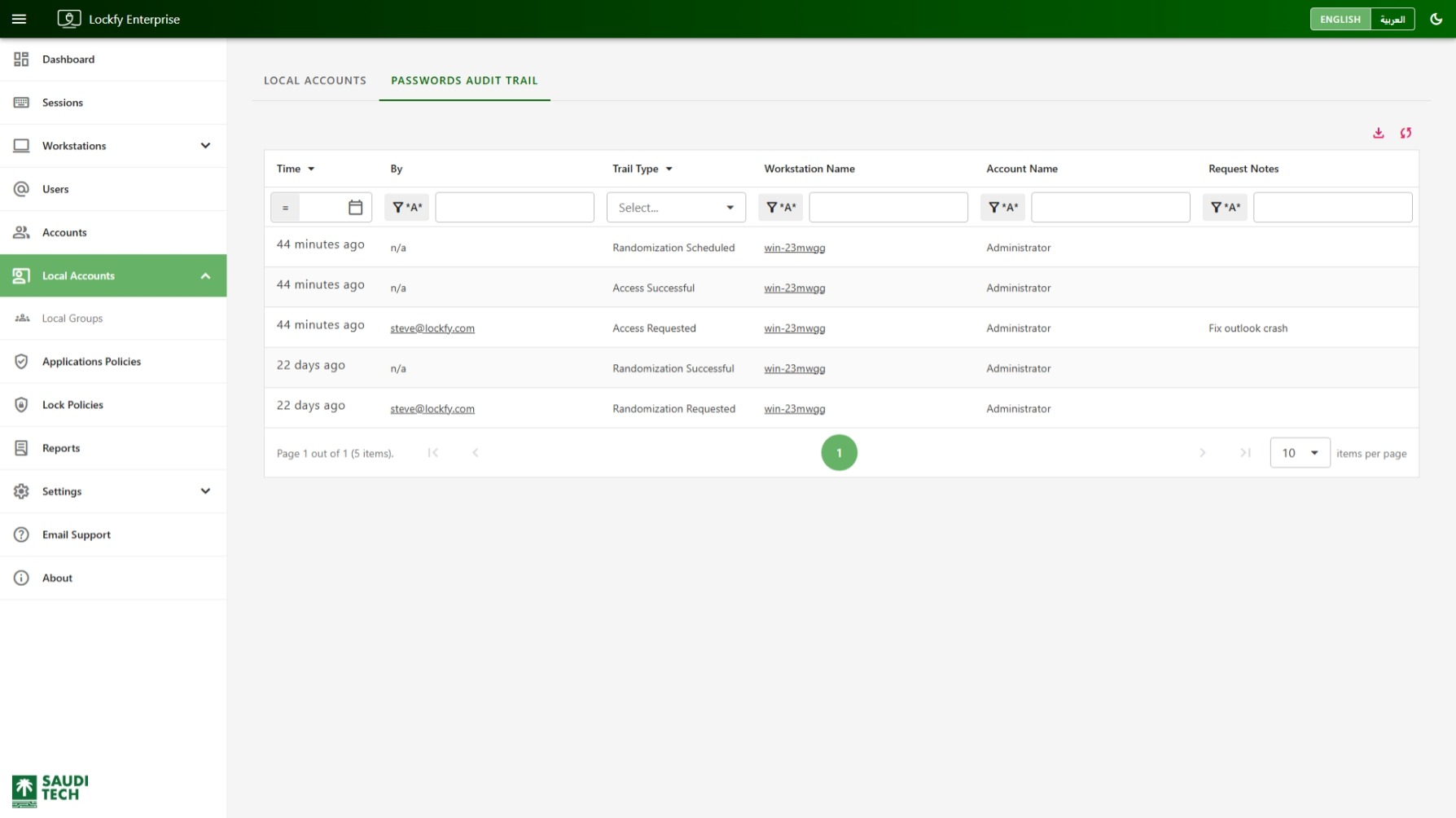Click the Settings gear icon

tap(21, 491)
